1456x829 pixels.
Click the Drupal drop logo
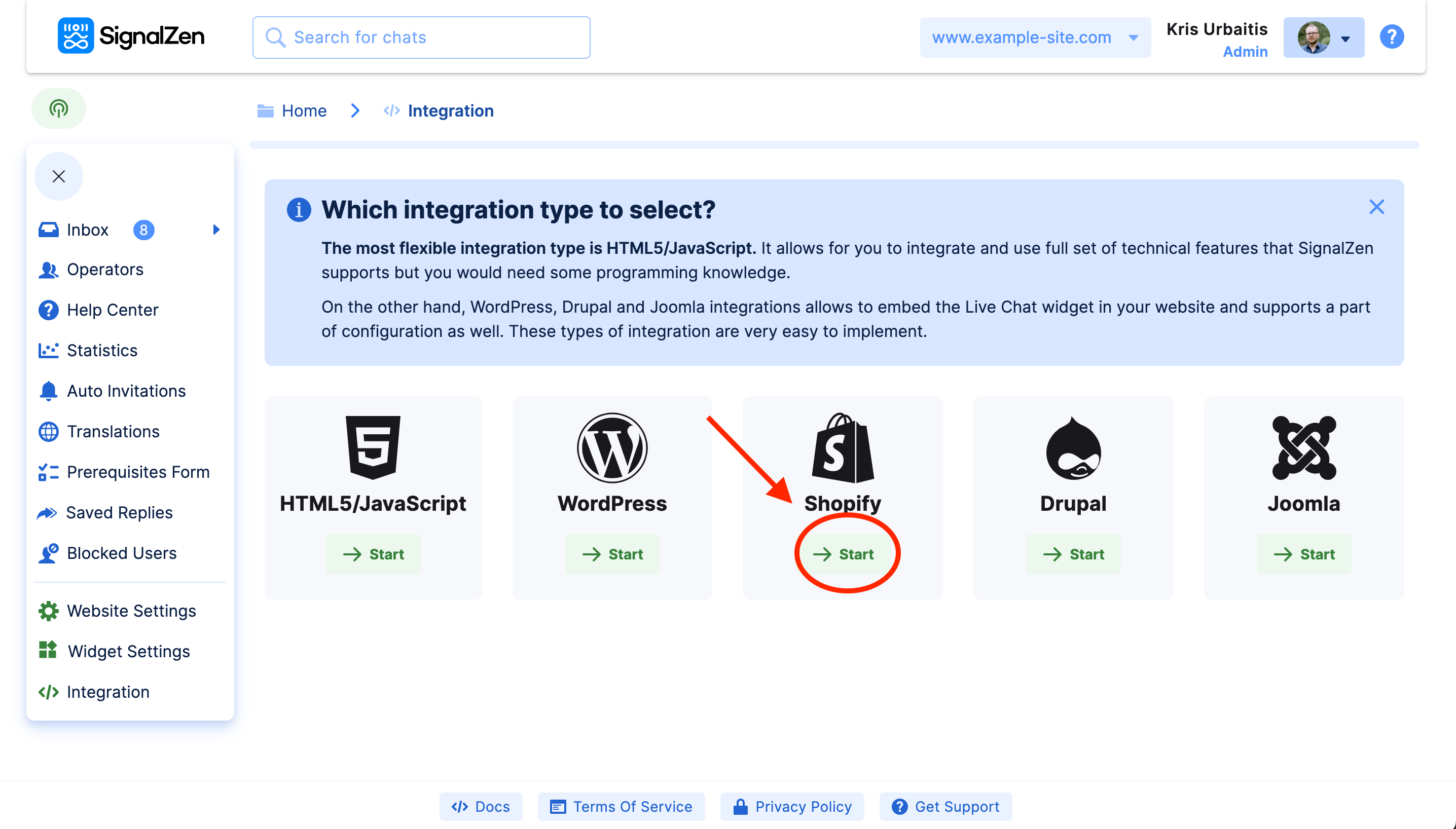click(x=1073, y=448)
